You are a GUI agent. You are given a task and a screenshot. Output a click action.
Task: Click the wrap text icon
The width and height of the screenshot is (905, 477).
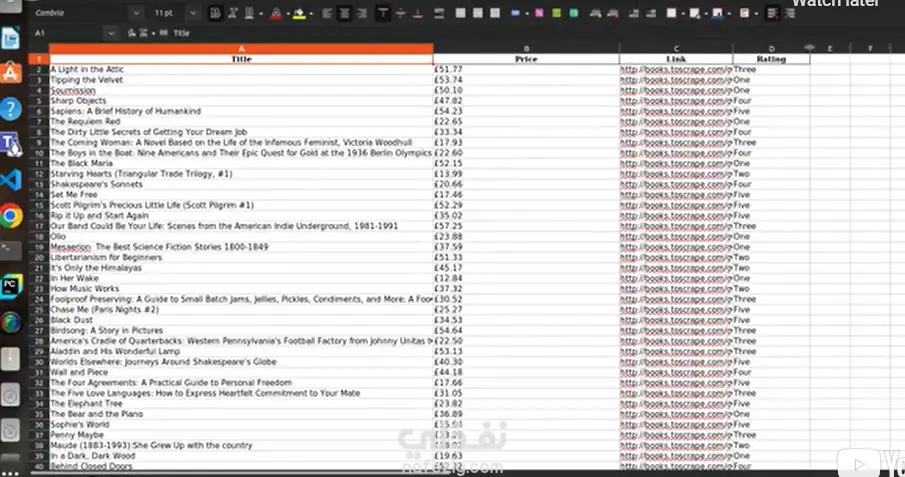click(x=439, y=13)
